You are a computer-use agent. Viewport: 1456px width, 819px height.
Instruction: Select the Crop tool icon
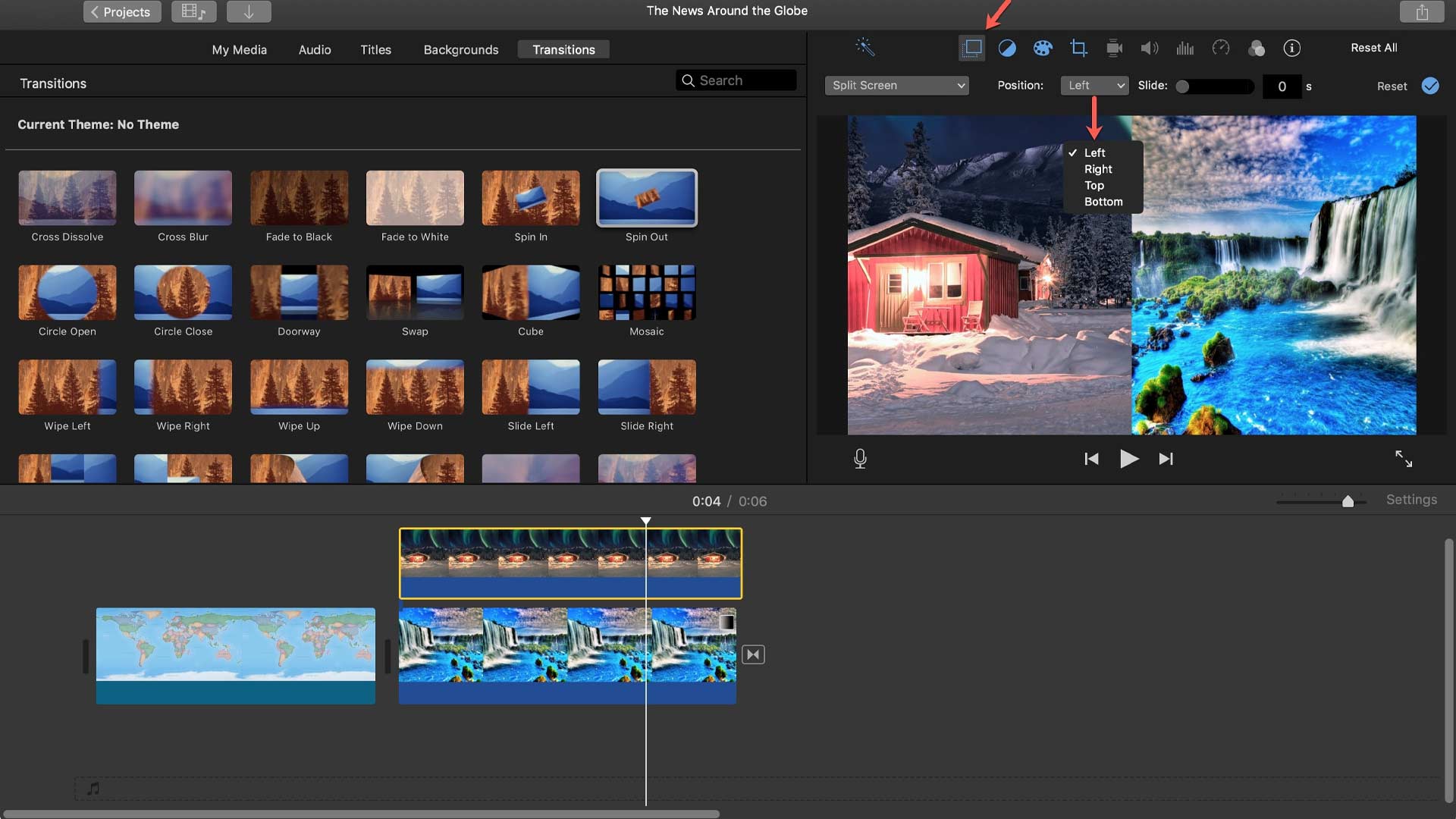1078,47
